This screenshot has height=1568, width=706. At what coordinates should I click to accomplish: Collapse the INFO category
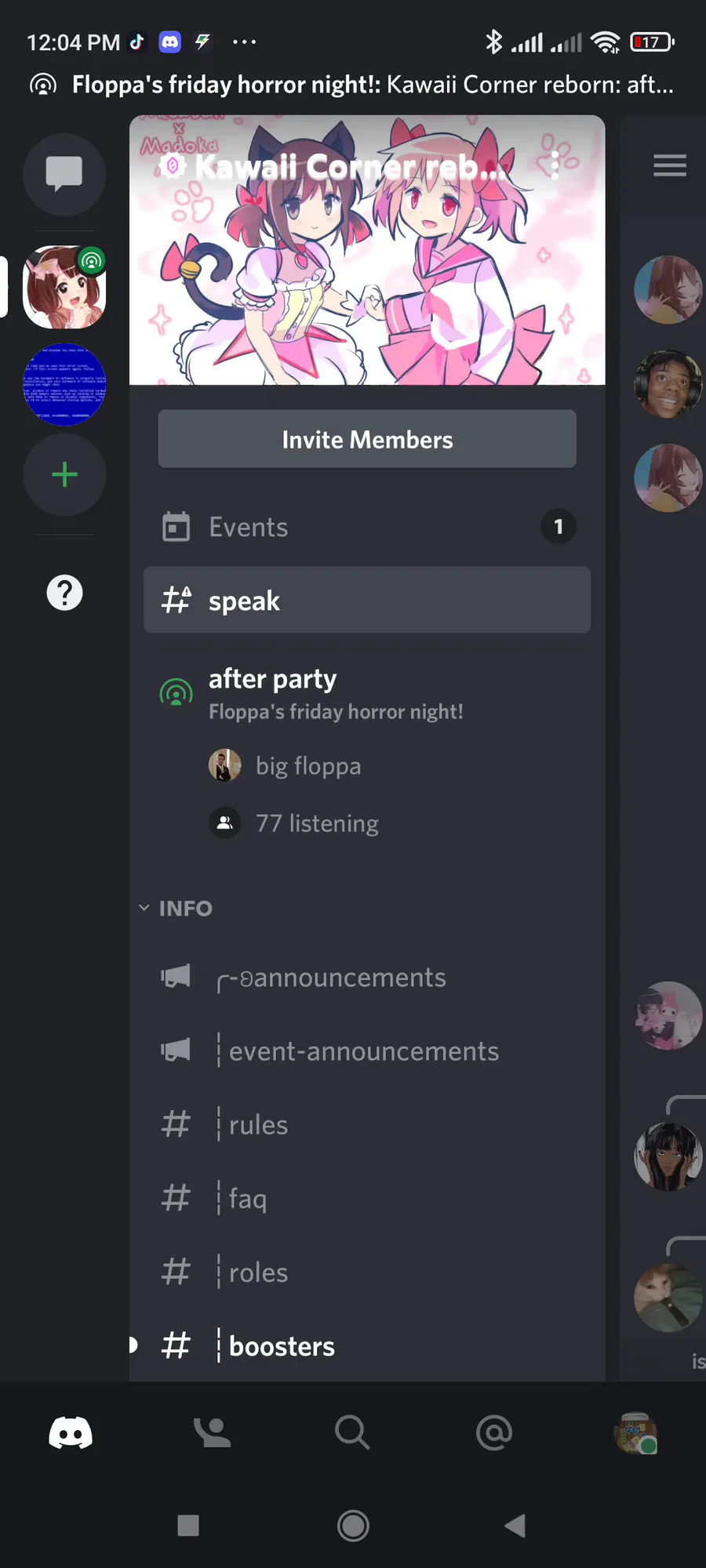click(176, 908)
